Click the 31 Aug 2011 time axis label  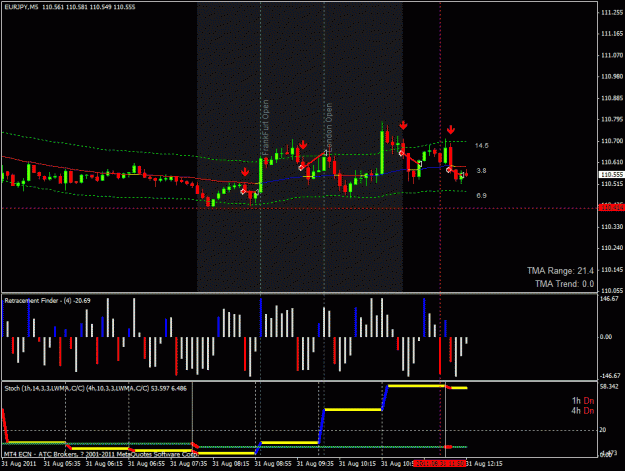(19, 463)
